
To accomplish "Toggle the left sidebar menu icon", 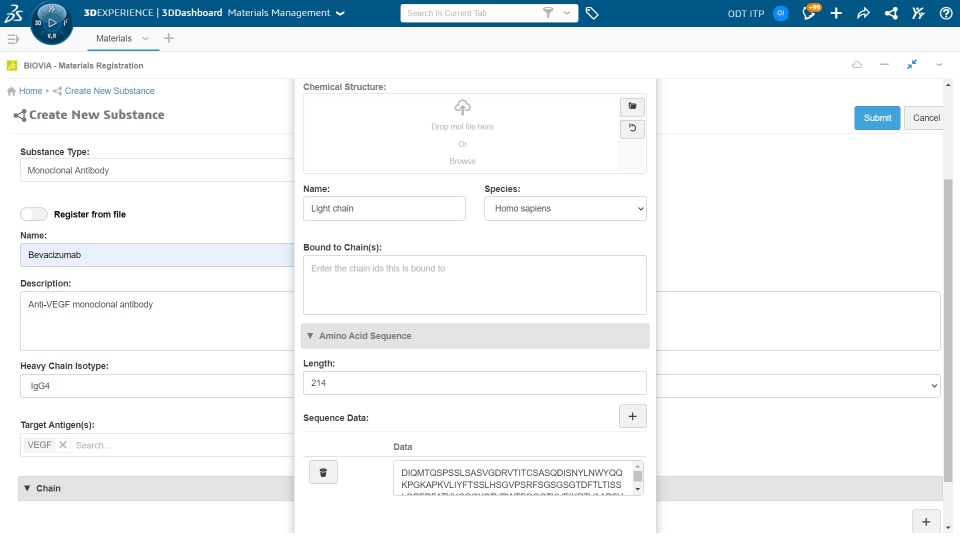I will click(13, 39).
